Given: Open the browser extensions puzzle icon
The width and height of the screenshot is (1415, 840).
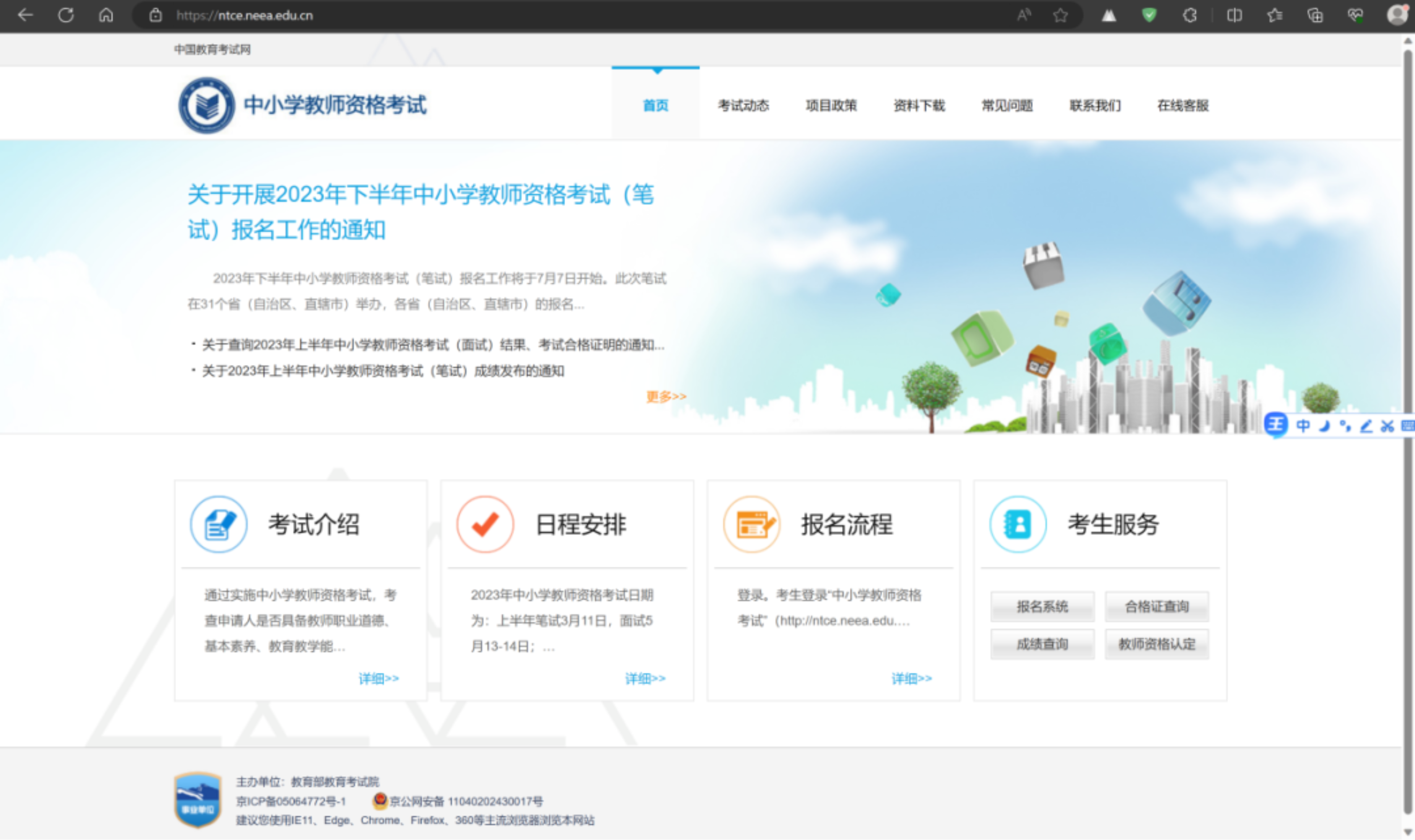Looking at the screenshot, I should (1190, 15).
